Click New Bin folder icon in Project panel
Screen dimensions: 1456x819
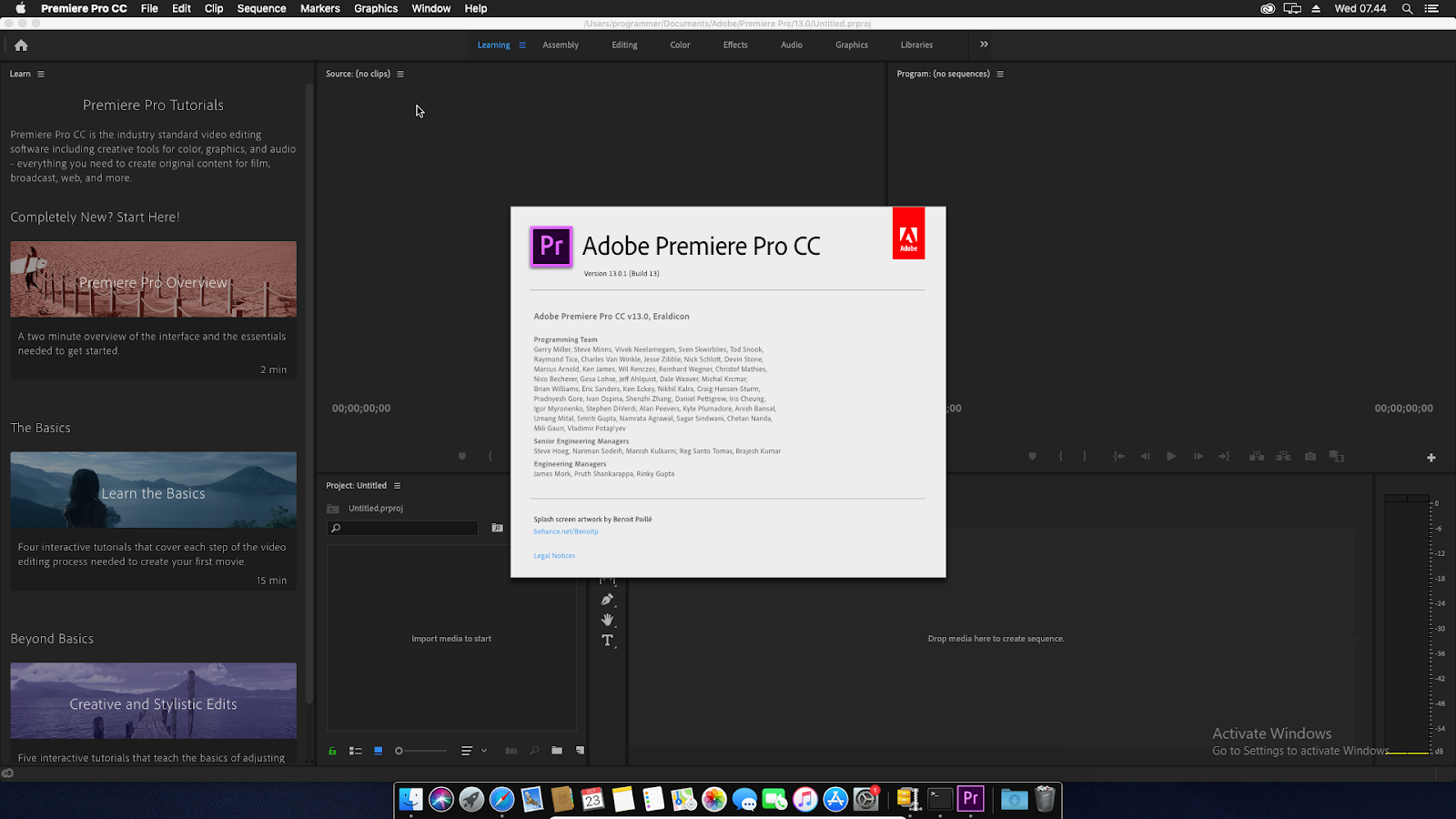coord(556,751)
